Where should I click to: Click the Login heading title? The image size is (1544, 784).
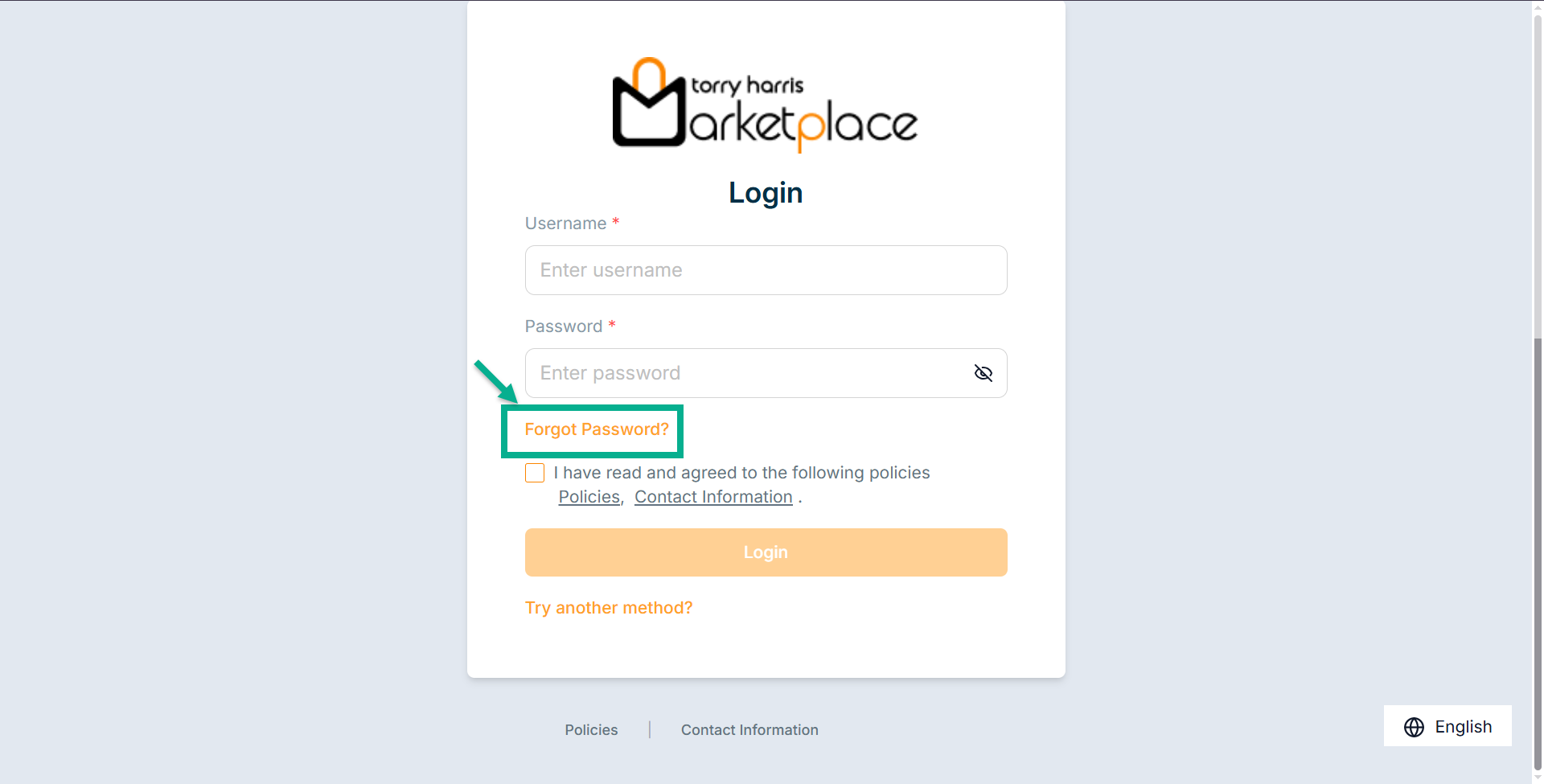(x=766, y=193)
